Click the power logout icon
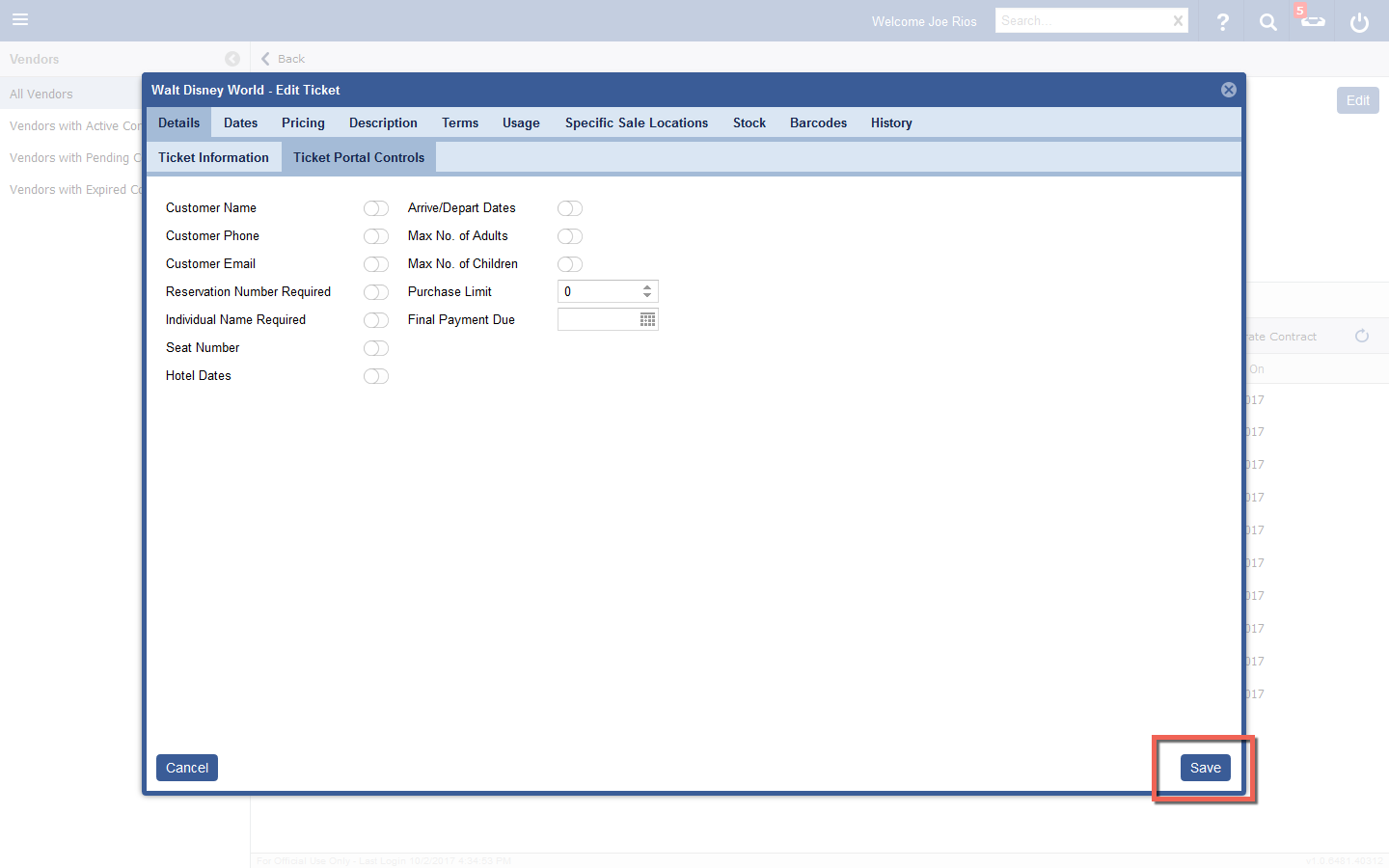 tap(1359, 21)
